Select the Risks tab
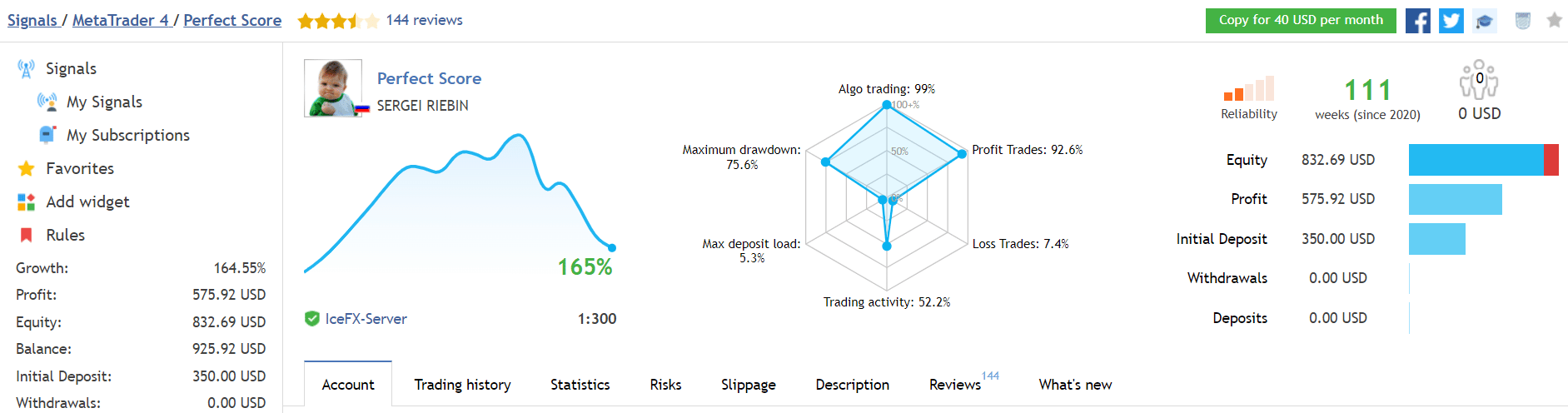This screenshot has height=413, width=1568. (x=665, y=385)
